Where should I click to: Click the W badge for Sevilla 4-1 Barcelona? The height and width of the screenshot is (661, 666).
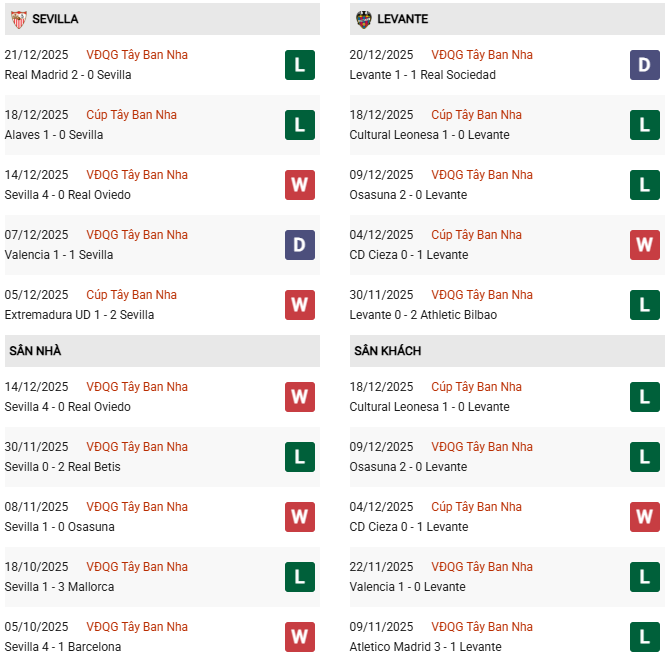pyautogui.click(x=300, y=637)
